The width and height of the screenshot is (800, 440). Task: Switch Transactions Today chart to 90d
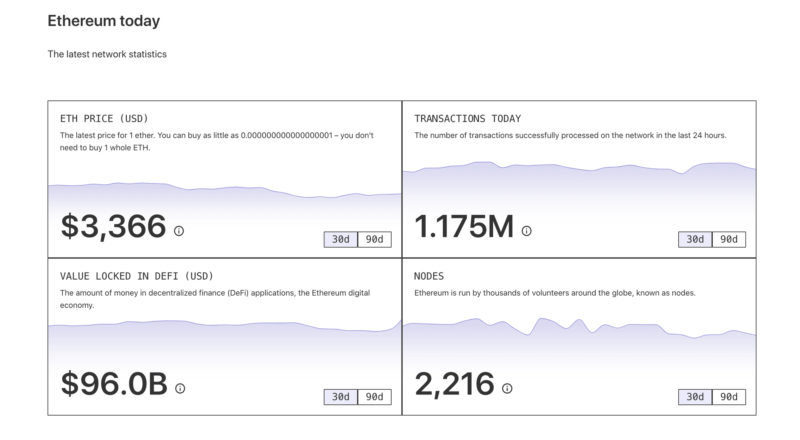pyautogui.click(x=729, y=239)
